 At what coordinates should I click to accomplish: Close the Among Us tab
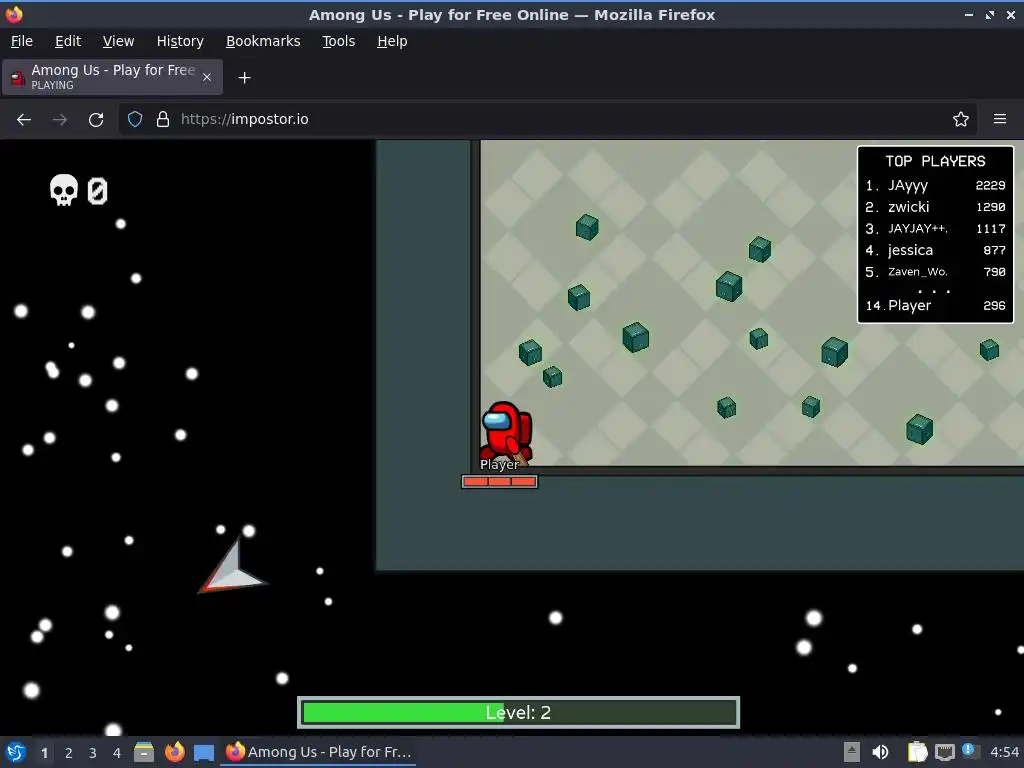[x=206, y=77]
